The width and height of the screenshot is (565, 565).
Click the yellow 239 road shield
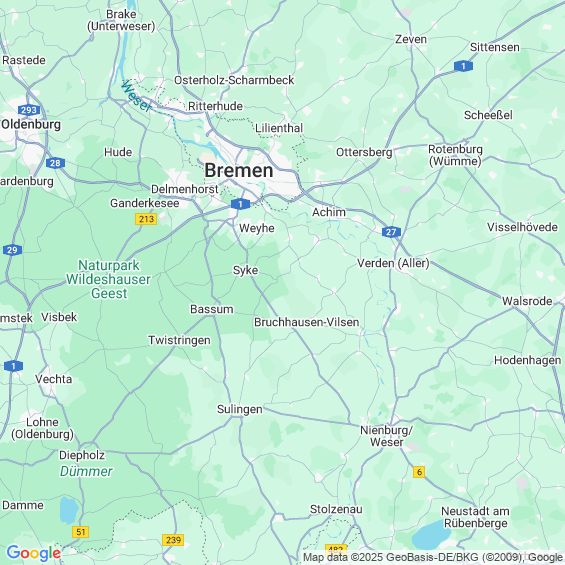[173, 540]
